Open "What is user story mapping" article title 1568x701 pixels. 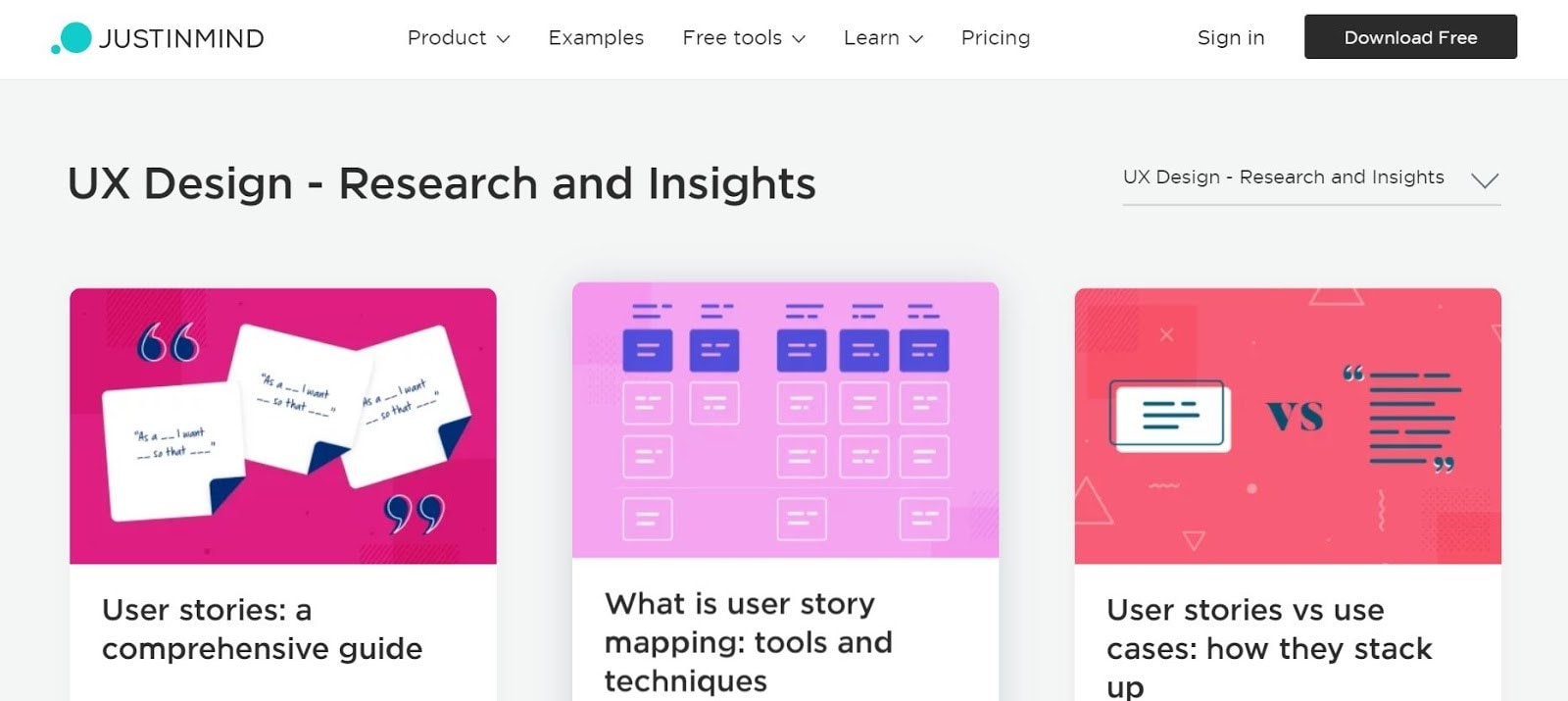pyautogui.click(x=749, y=642)
